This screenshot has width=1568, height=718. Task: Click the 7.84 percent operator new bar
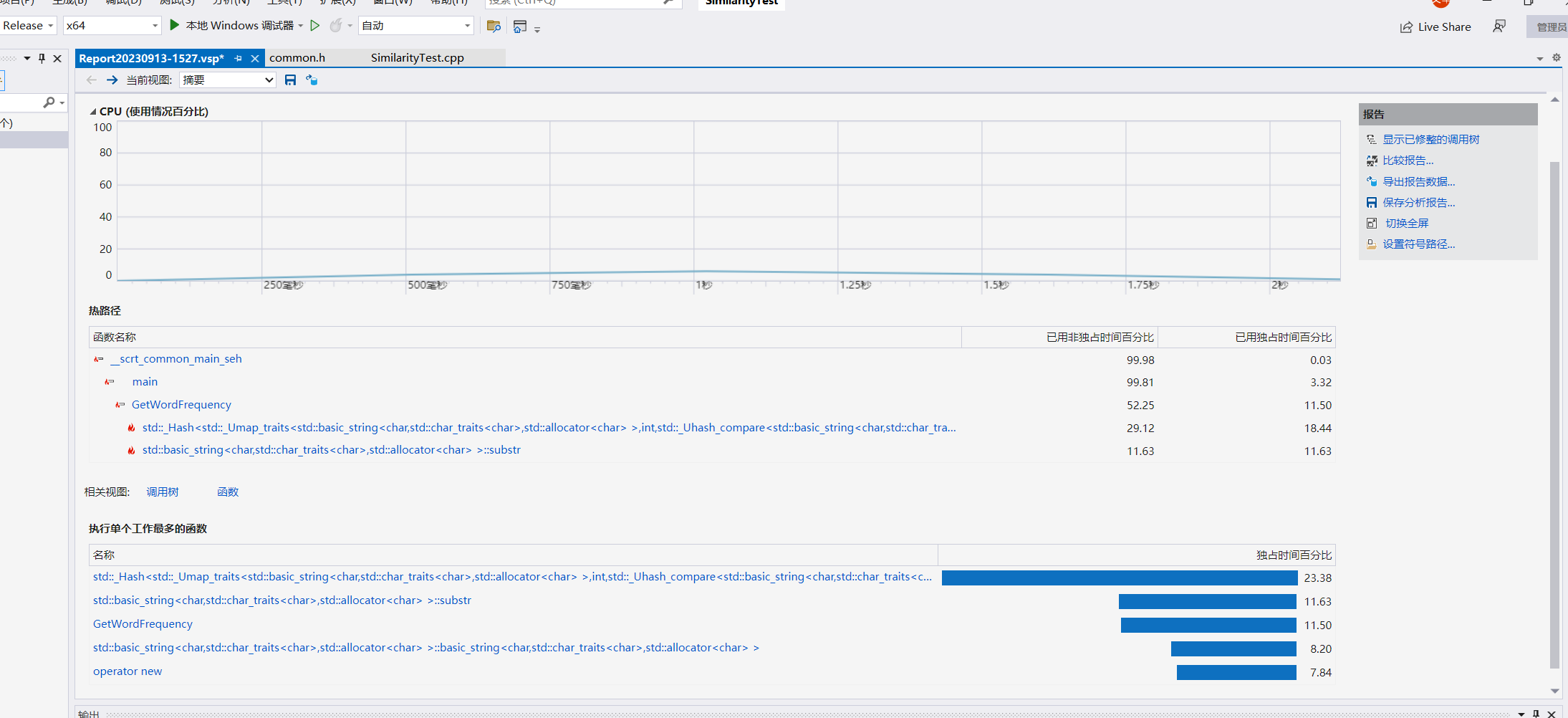pos(1236,672)
